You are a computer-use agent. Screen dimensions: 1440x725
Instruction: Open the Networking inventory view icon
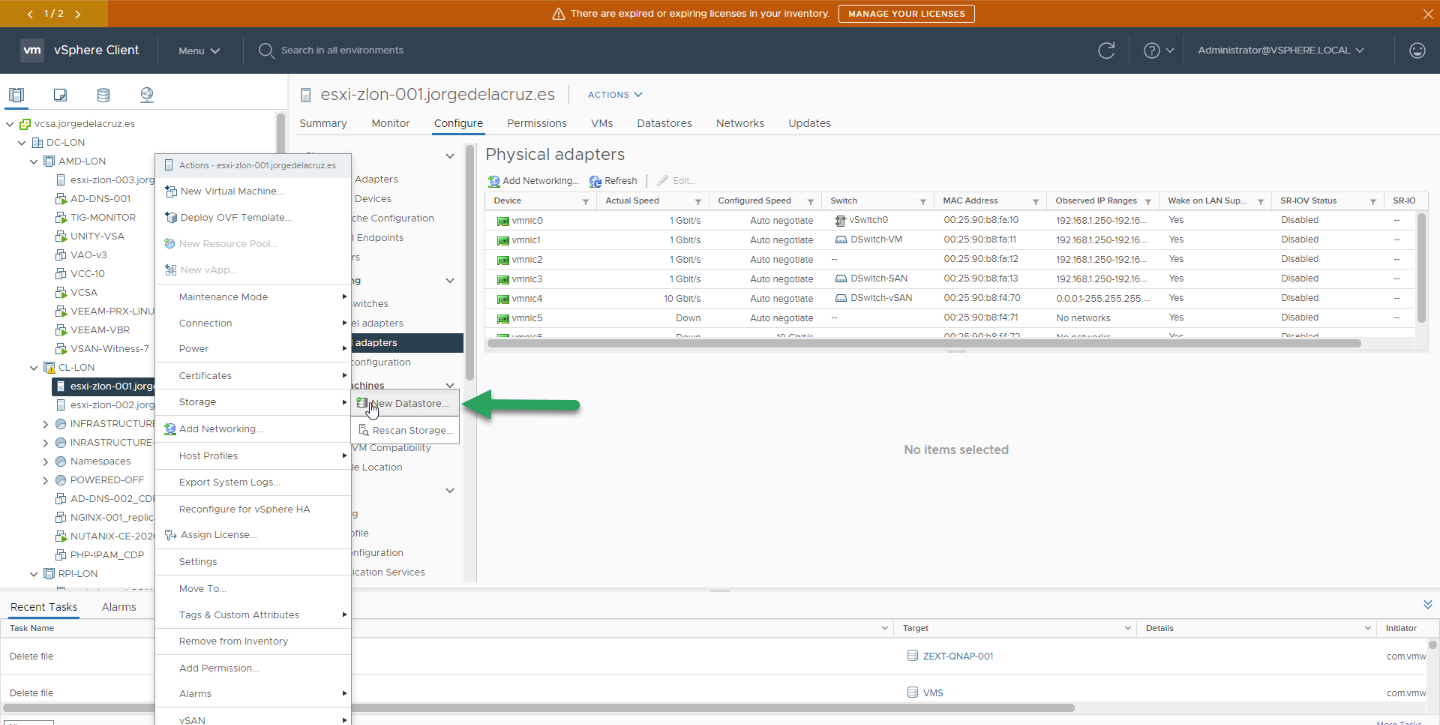[147, 95]
